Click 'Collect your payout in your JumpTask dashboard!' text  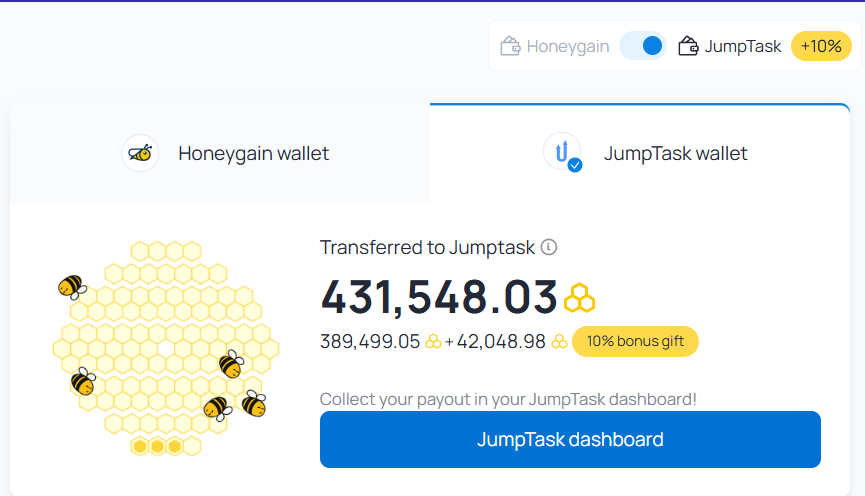click(508, 399)
